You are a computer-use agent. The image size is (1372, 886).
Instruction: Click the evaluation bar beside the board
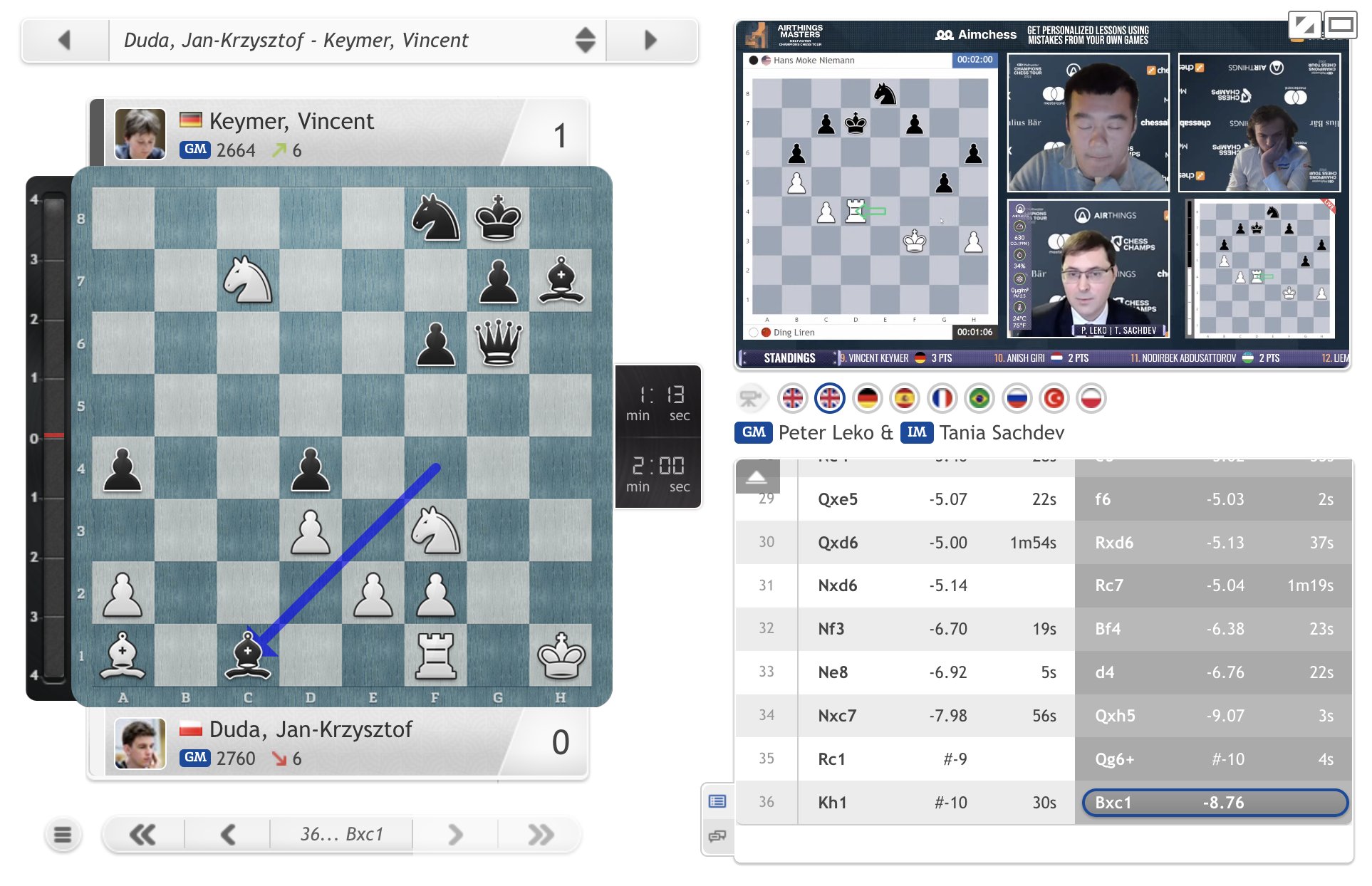click(x=53, y=437)
